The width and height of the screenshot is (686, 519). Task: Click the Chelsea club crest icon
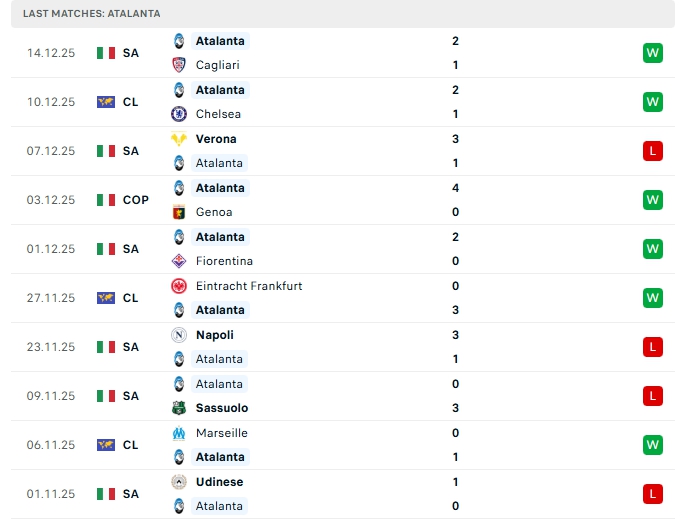[x=179, y=114]
